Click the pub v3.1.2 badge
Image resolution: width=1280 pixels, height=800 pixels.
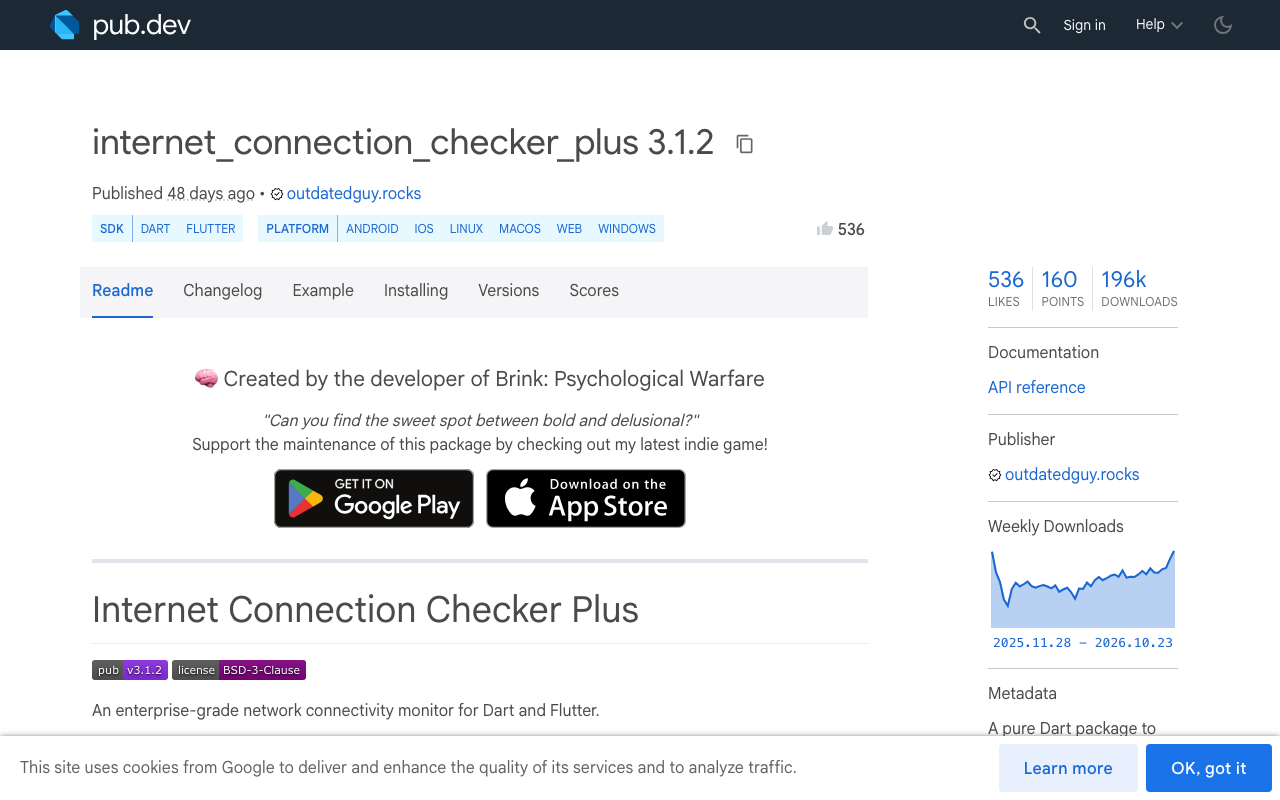point(130,670)
